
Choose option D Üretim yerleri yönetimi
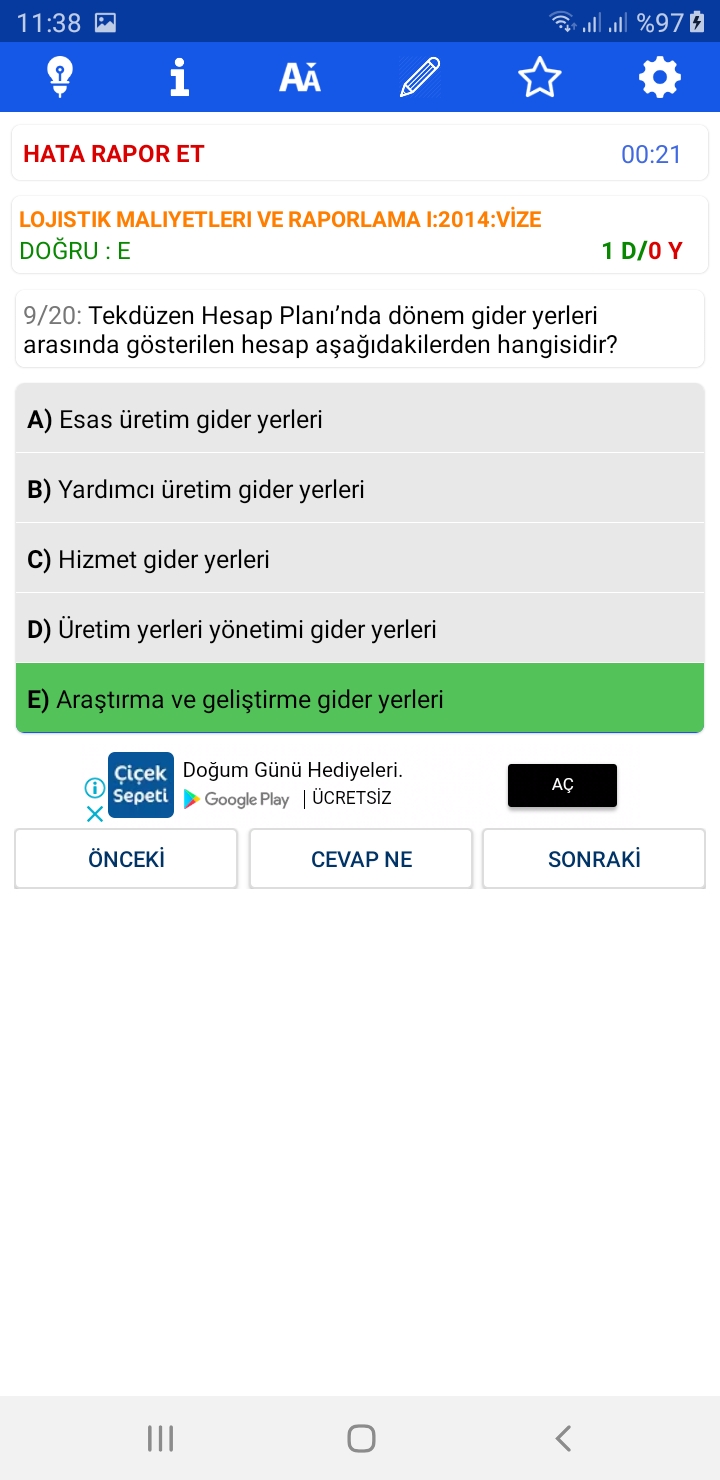(360, 629)
